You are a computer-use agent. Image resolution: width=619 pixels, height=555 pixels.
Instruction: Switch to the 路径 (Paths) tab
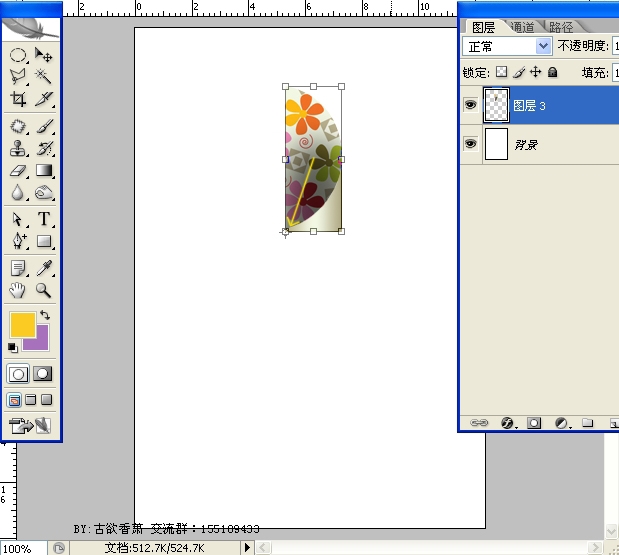[561, 27]
